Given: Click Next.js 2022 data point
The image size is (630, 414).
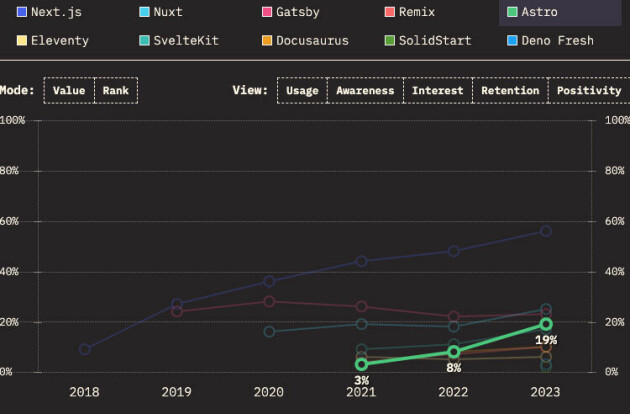Looking at the screenshot, I should 454,251.
